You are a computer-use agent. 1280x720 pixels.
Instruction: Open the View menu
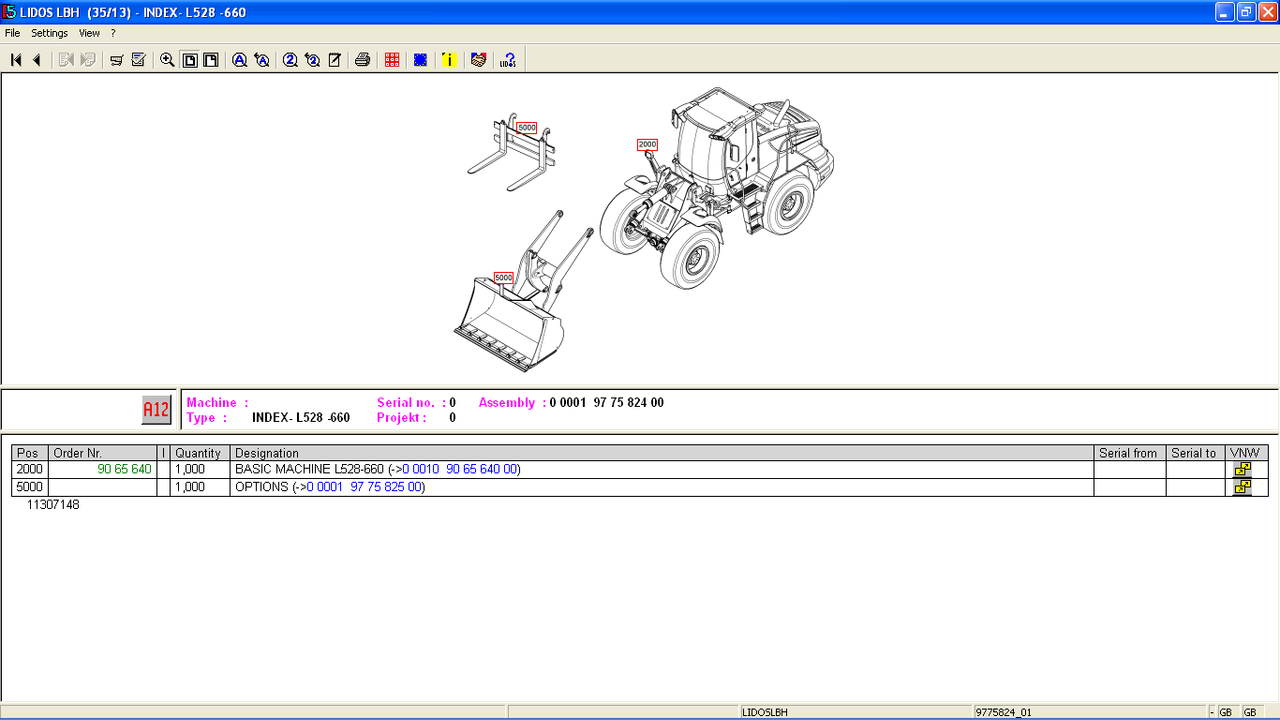(x=89, y=33)
